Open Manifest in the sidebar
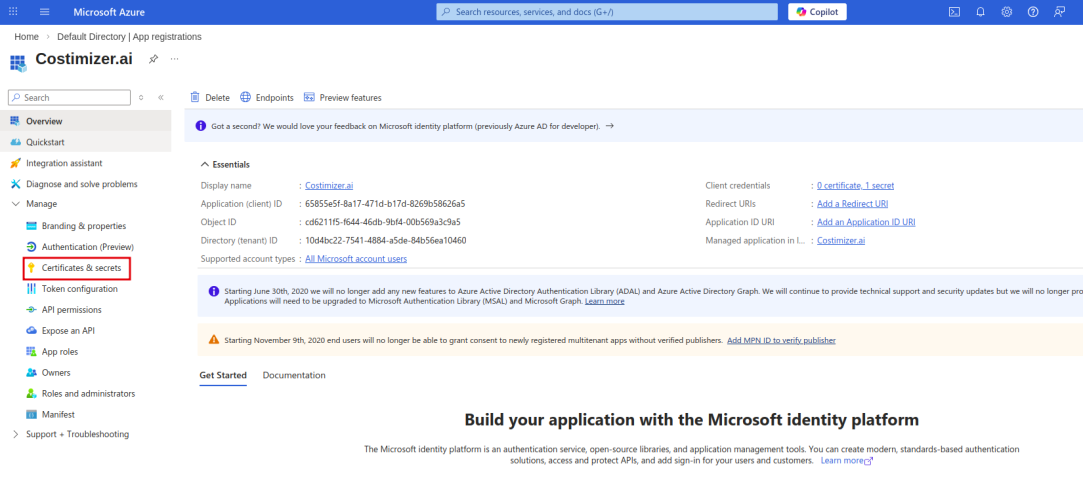Screen dimensions: 1083x483 (x=58, y=415)
